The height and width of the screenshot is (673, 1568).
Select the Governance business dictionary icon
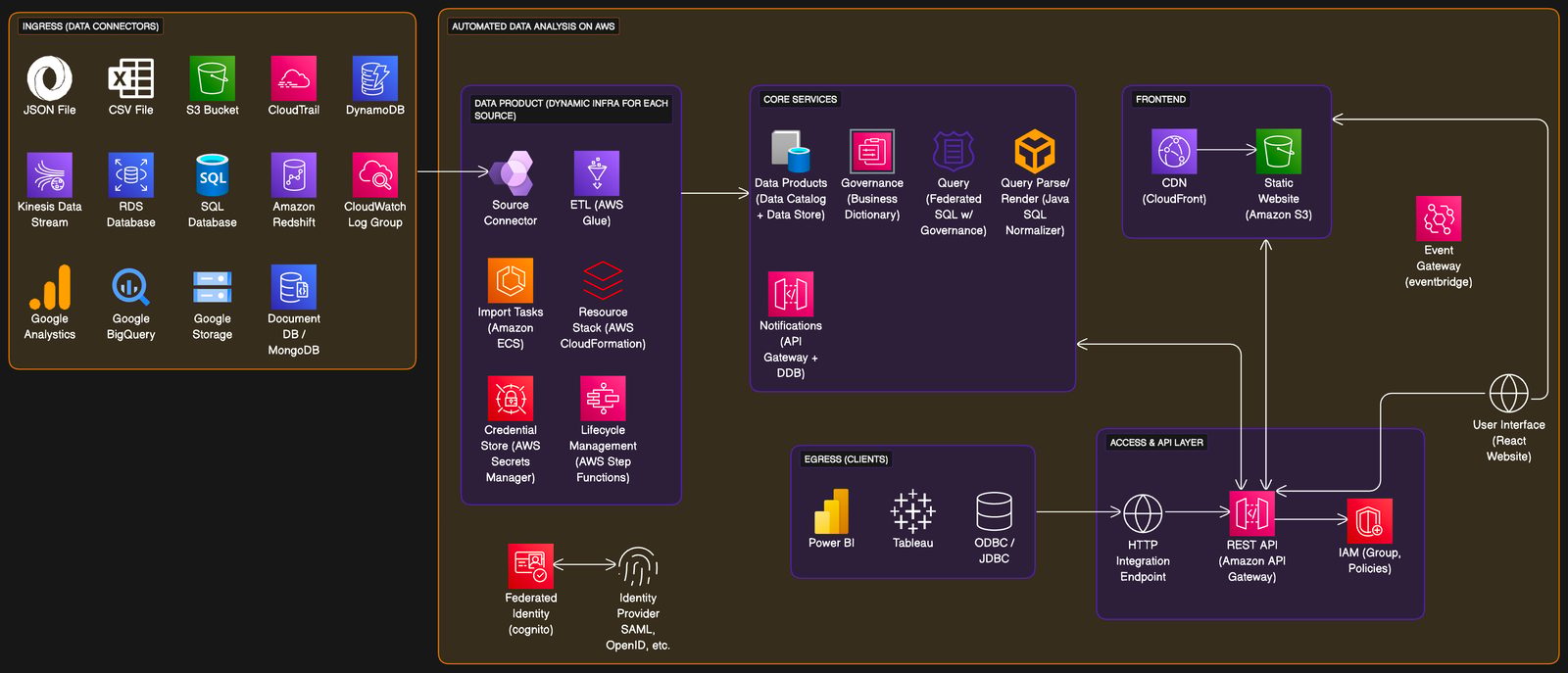(x=871, y=152)
